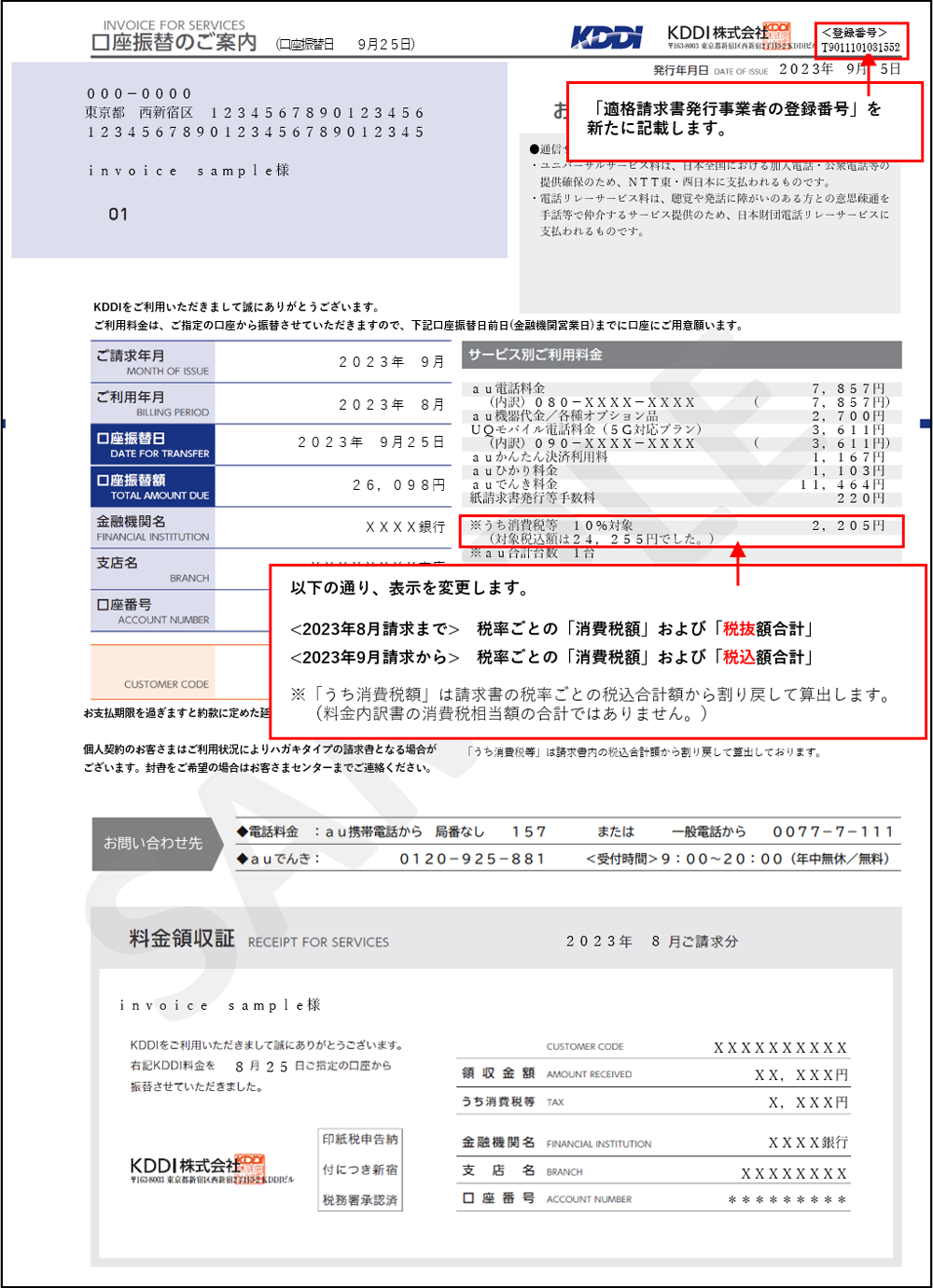933x1288 pixels.
Task: Click the blue KDDI logo at top
Action: [606, 37]
